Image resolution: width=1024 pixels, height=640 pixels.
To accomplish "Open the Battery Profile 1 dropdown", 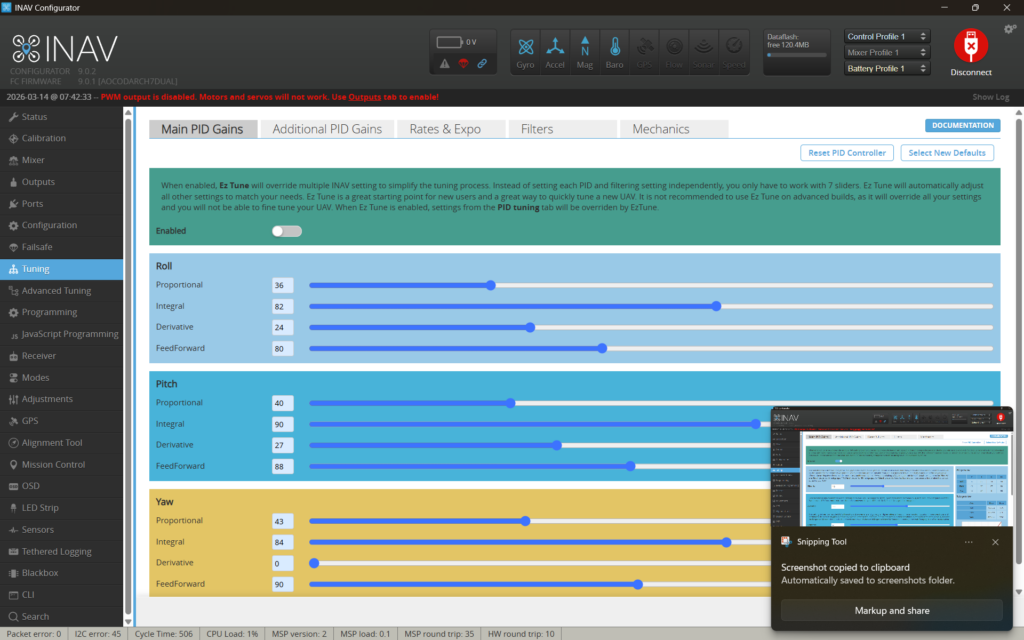I will coord(887,68).
